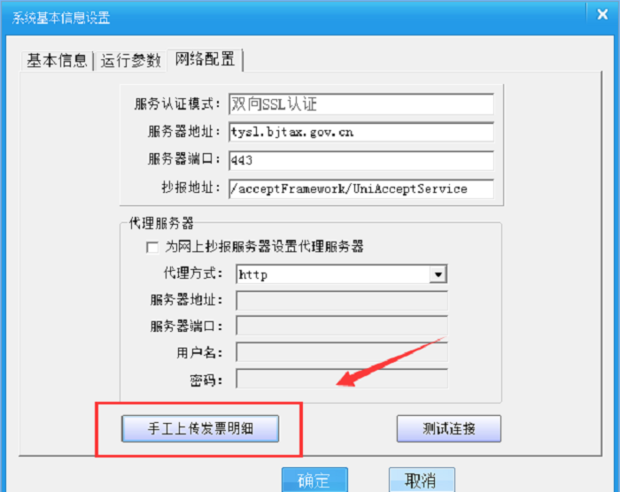Click the 手工上传发票明细 button
This screenshot has width=620, height=492.
[x=200, y=428]
